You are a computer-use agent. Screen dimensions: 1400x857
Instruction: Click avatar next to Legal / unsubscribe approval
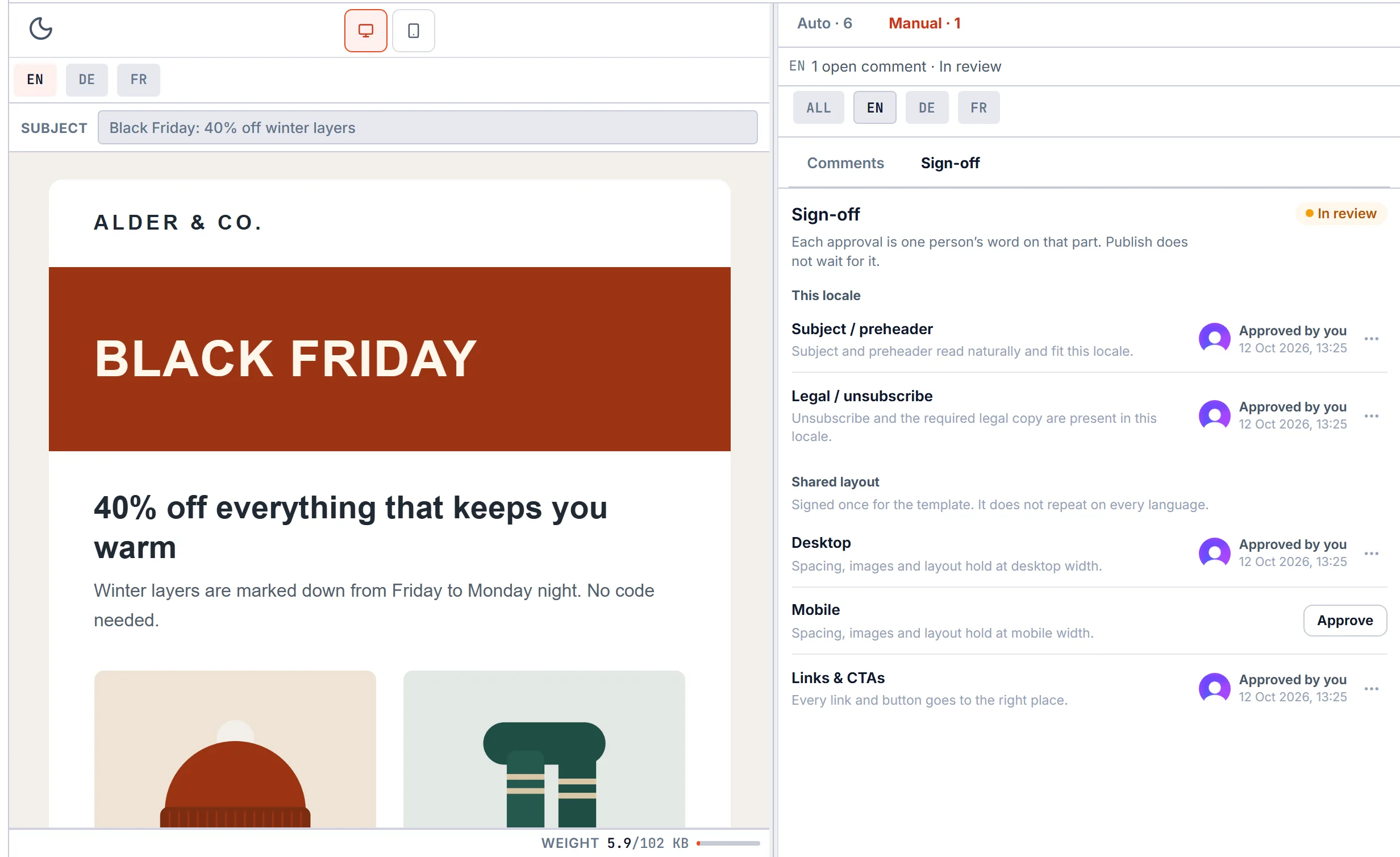[1214, 416]
